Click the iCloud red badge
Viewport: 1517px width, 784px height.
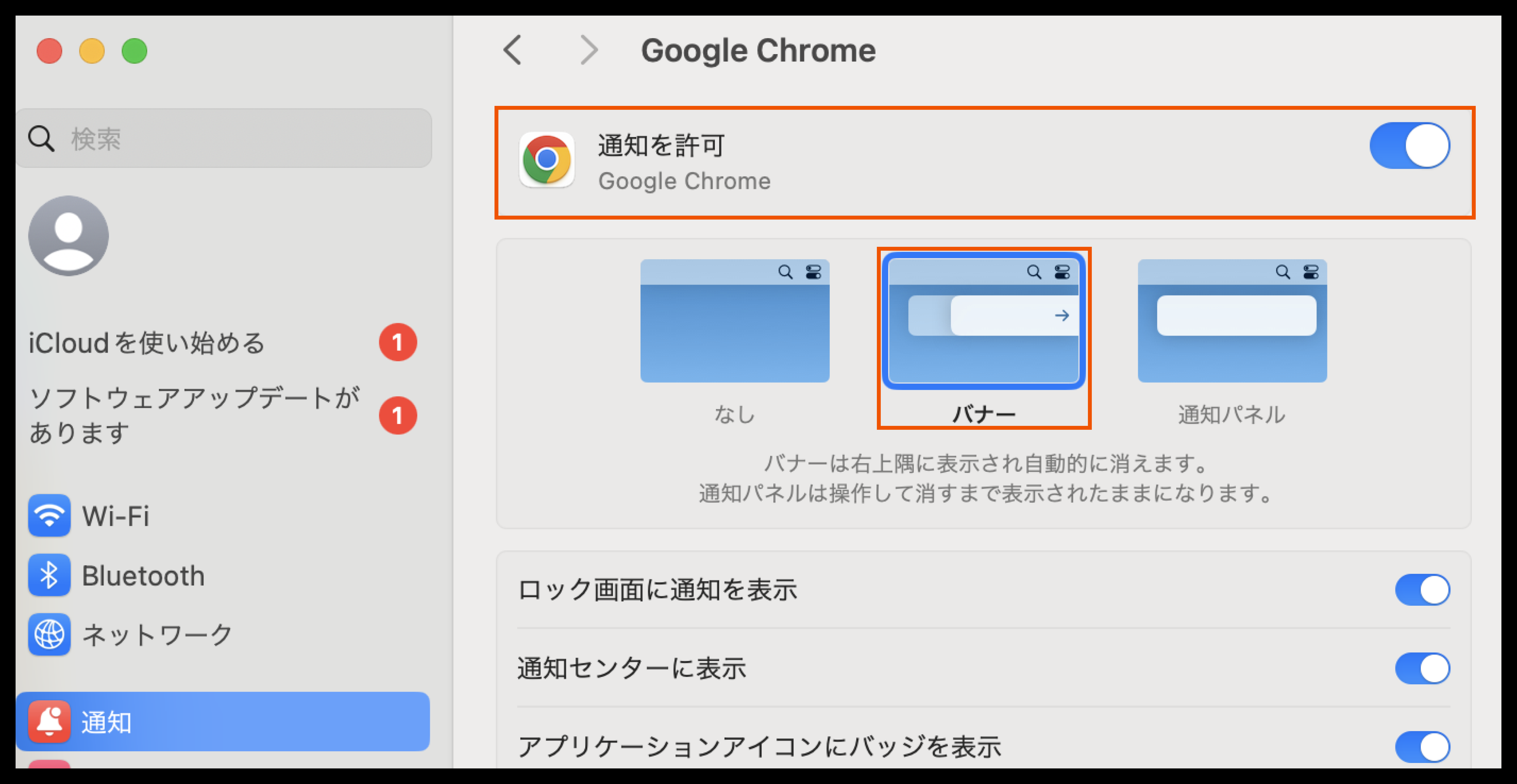(x=398, y=342)
